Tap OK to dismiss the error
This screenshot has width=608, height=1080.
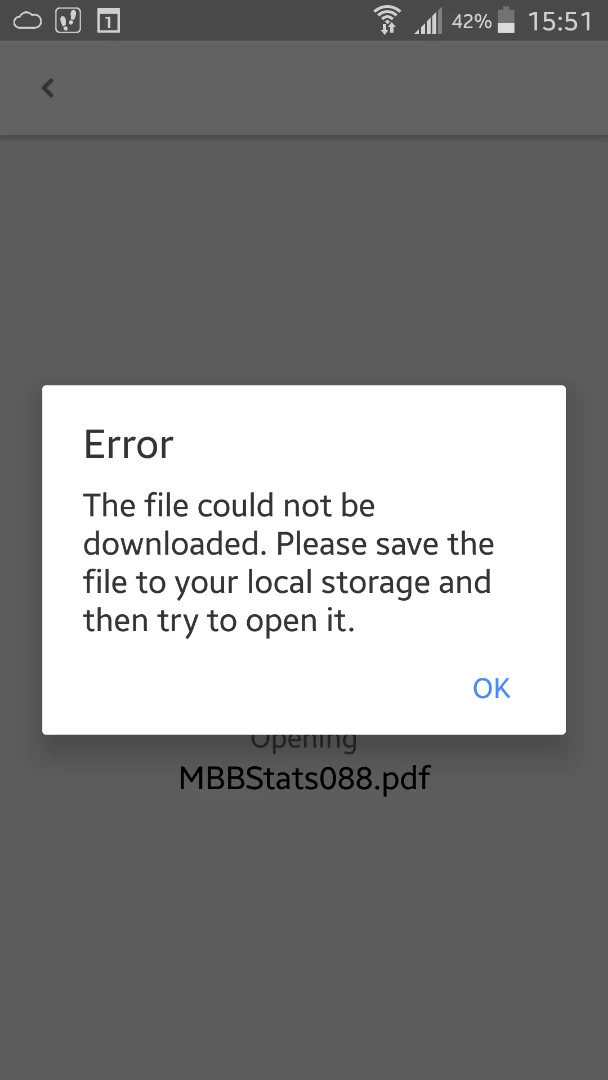coord(491,687)
